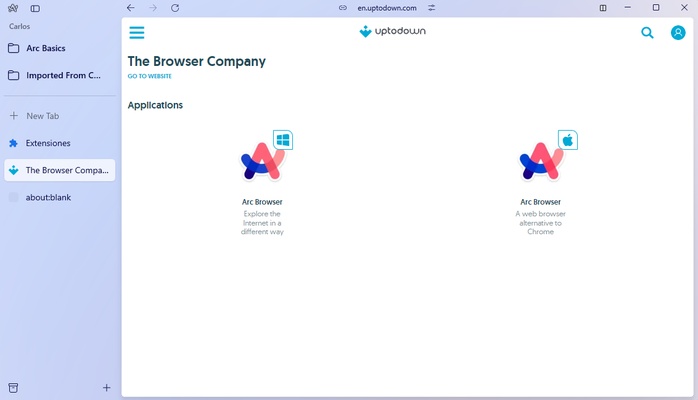The height and width of the screenshot is (400, 698).
Task: Click the plus icon beside New Tab
Action: tap(14, 116)
